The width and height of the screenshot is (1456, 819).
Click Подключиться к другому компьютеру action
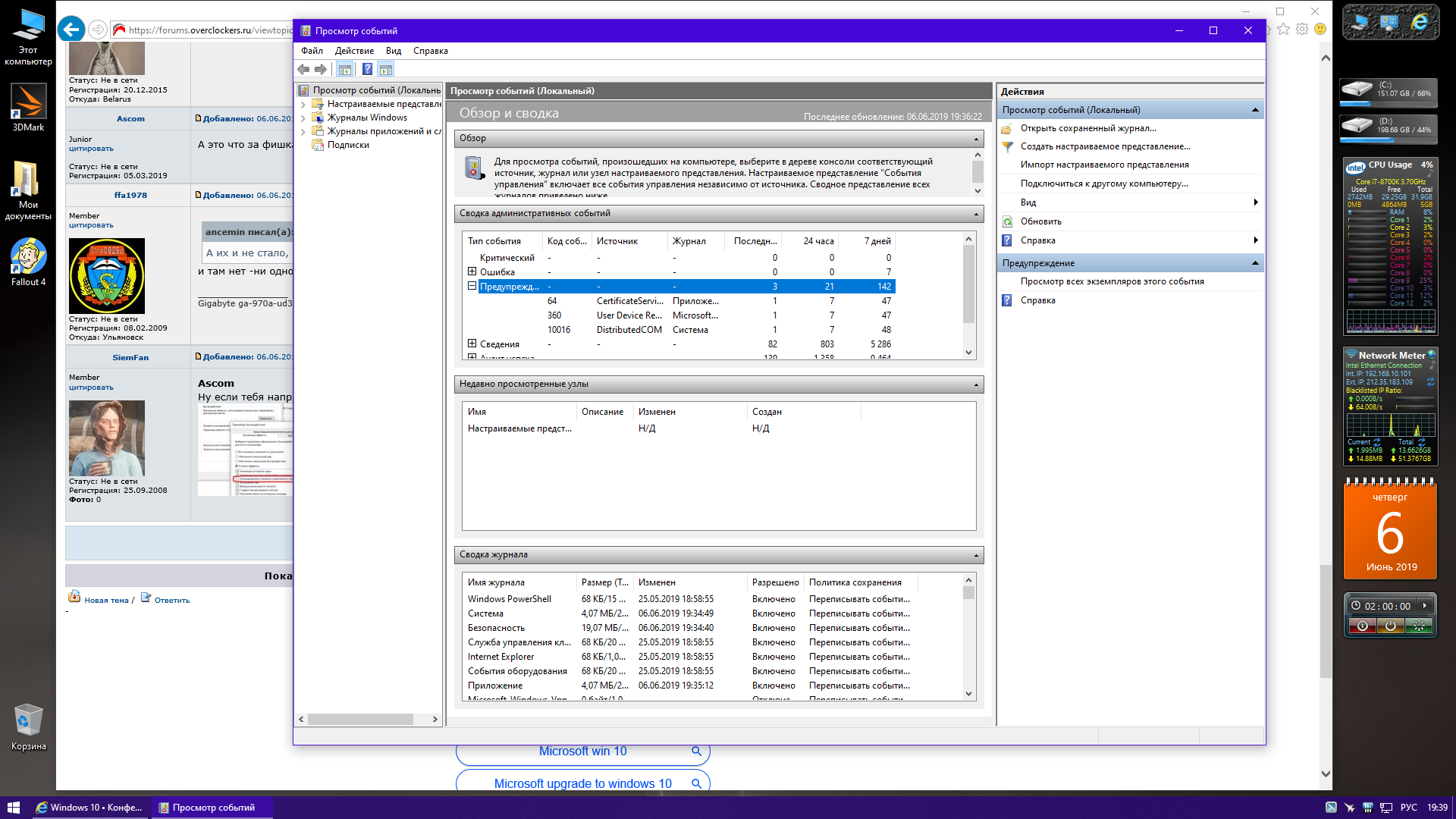coord(1104,184)
